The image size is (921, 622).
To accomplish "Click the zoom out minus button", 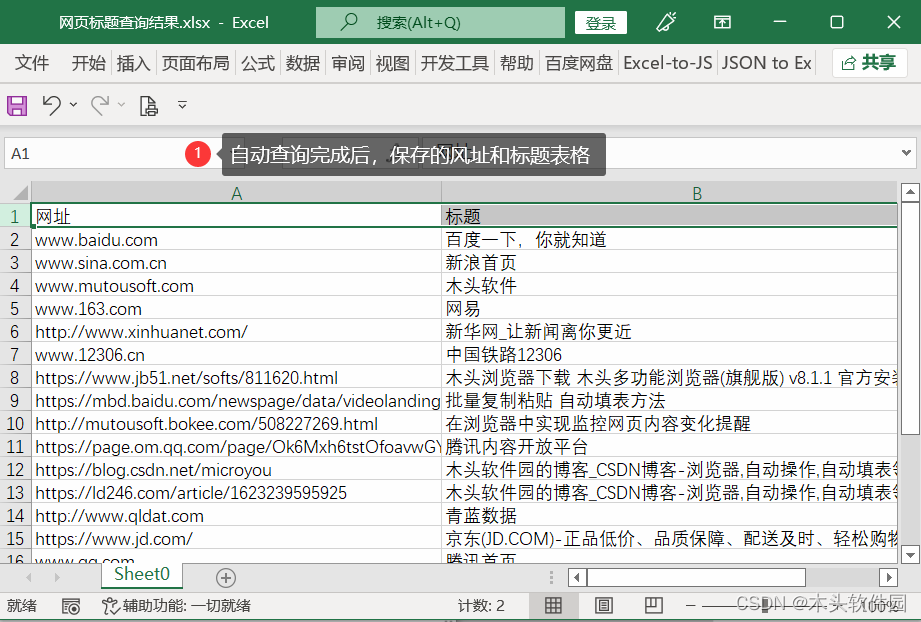I will pos(691,606).
